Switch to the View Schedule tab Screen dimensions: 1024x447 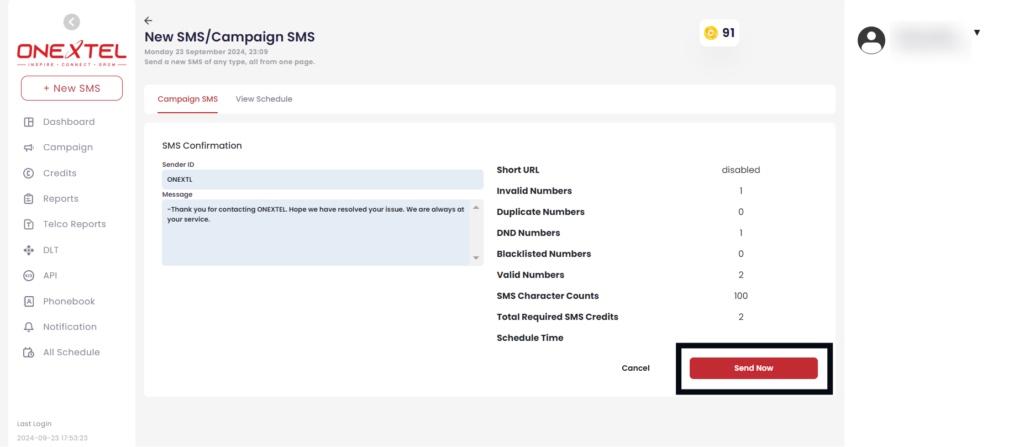tap(264, 99)
